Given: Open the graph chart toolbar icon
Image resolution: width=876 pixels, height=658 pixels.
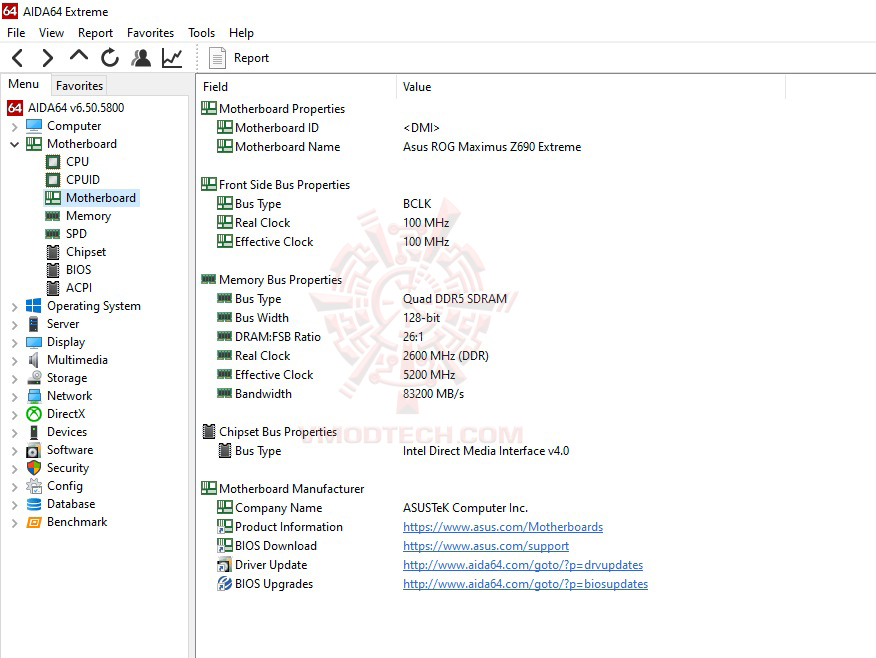Looking at the screenshot, I should tap(172, 58).
